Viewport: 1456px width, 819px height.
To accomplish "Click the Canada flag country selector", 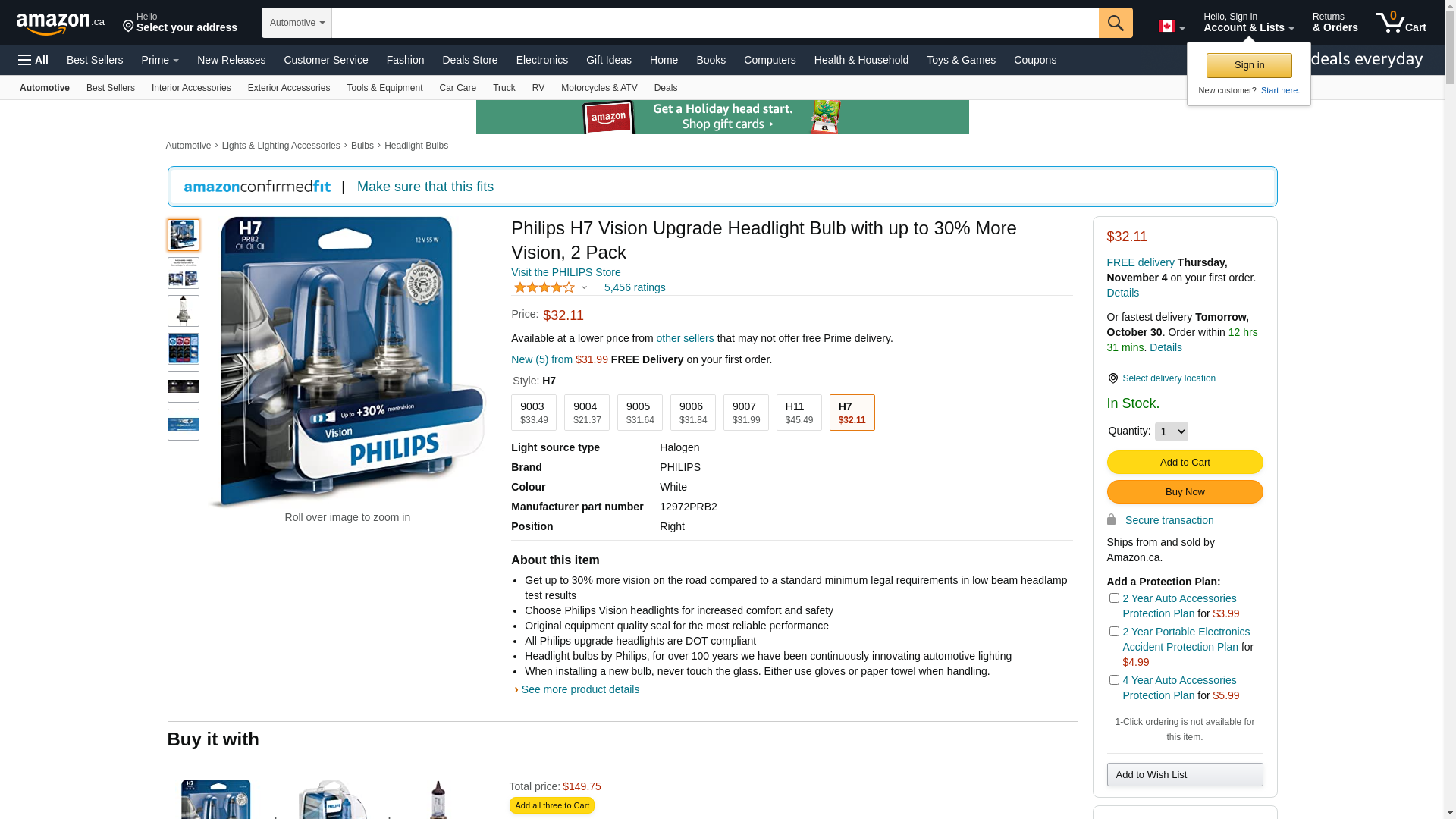I will coord(1172,27).
